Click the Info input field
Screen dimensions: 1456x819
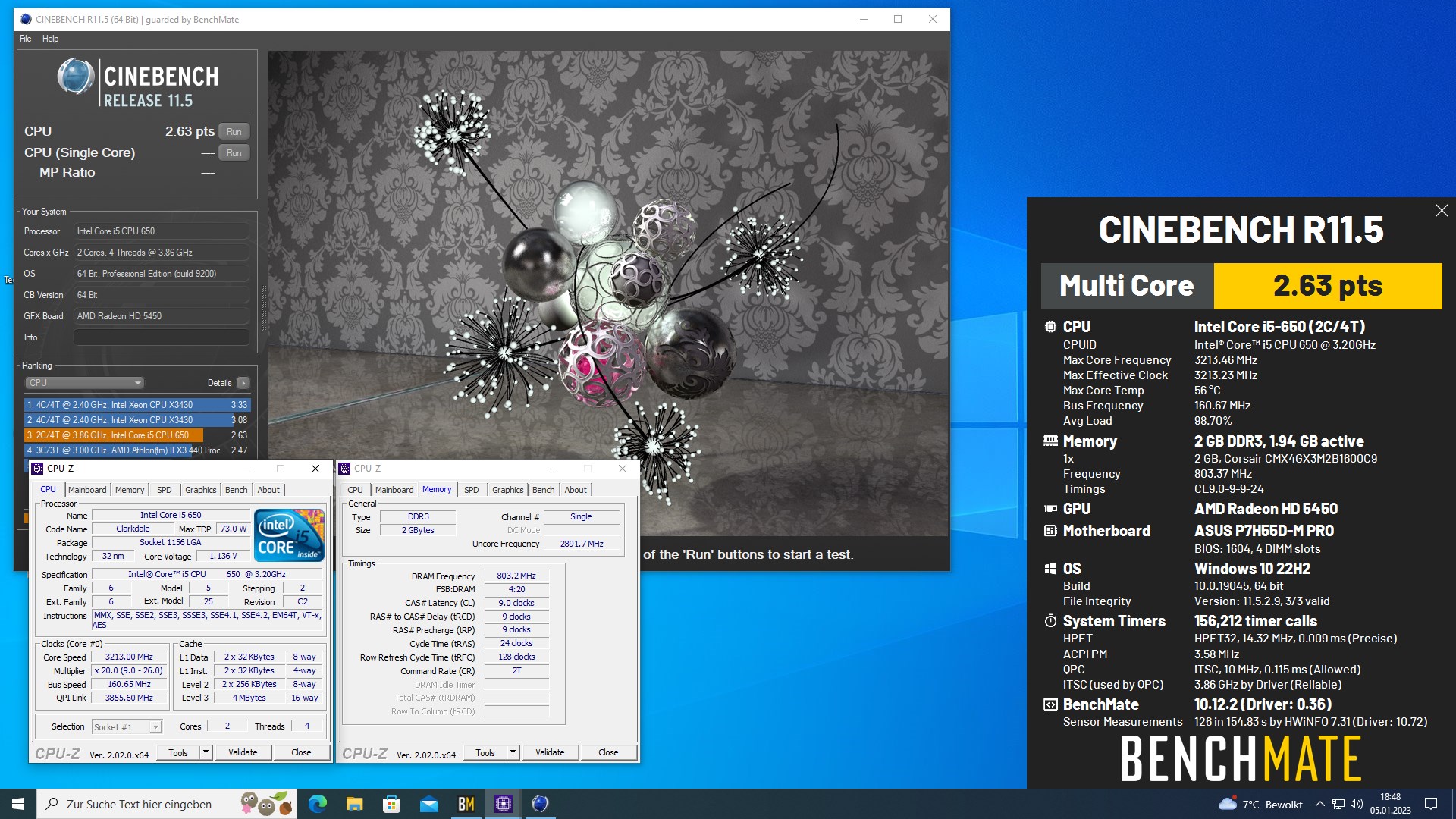pyautogui.click(x=162, y=337)
